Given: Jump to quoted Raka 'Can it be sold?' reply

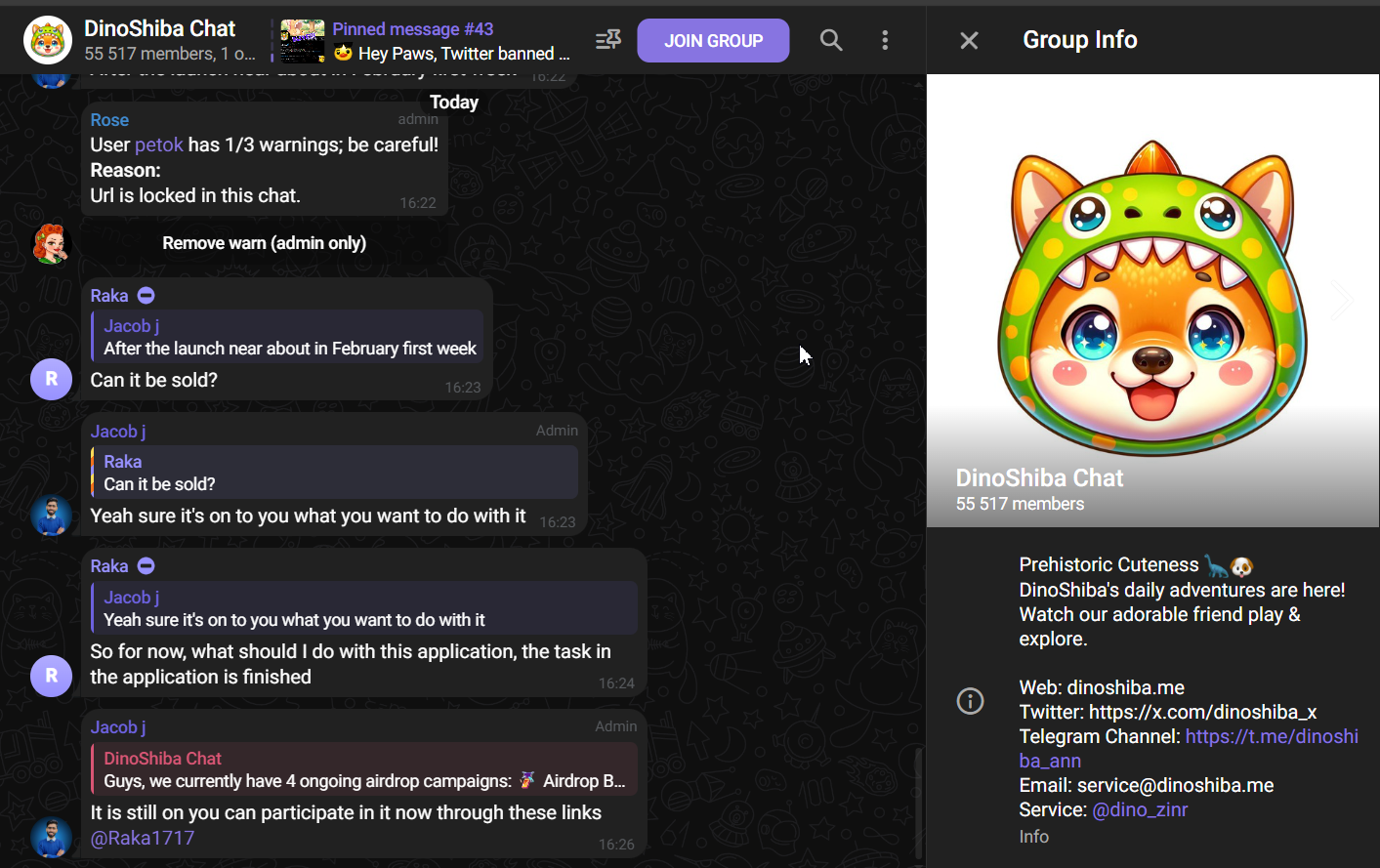Looking at the screenshot, I should [x=334, y=473].
